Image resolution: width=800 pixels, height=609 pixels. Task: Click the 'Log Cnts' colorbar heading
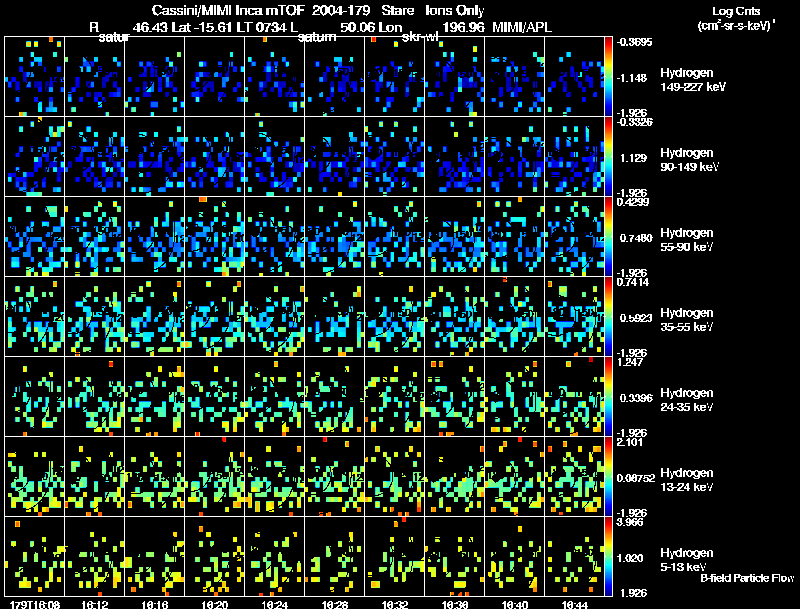pyautogui.click(x=736, y=11)
